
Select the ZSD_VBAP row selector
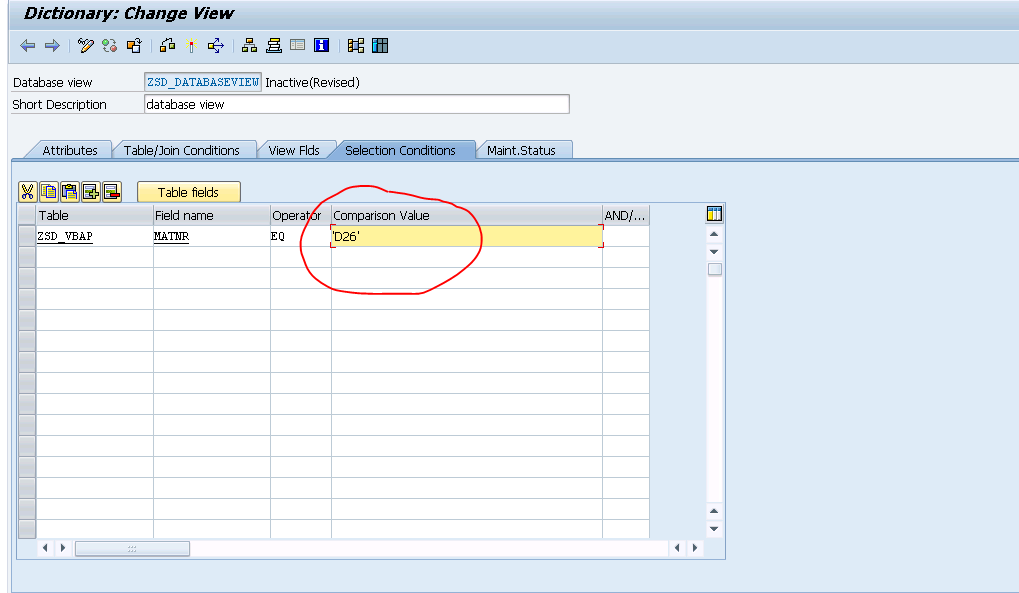pyautogui.click(x=29, y=236)
